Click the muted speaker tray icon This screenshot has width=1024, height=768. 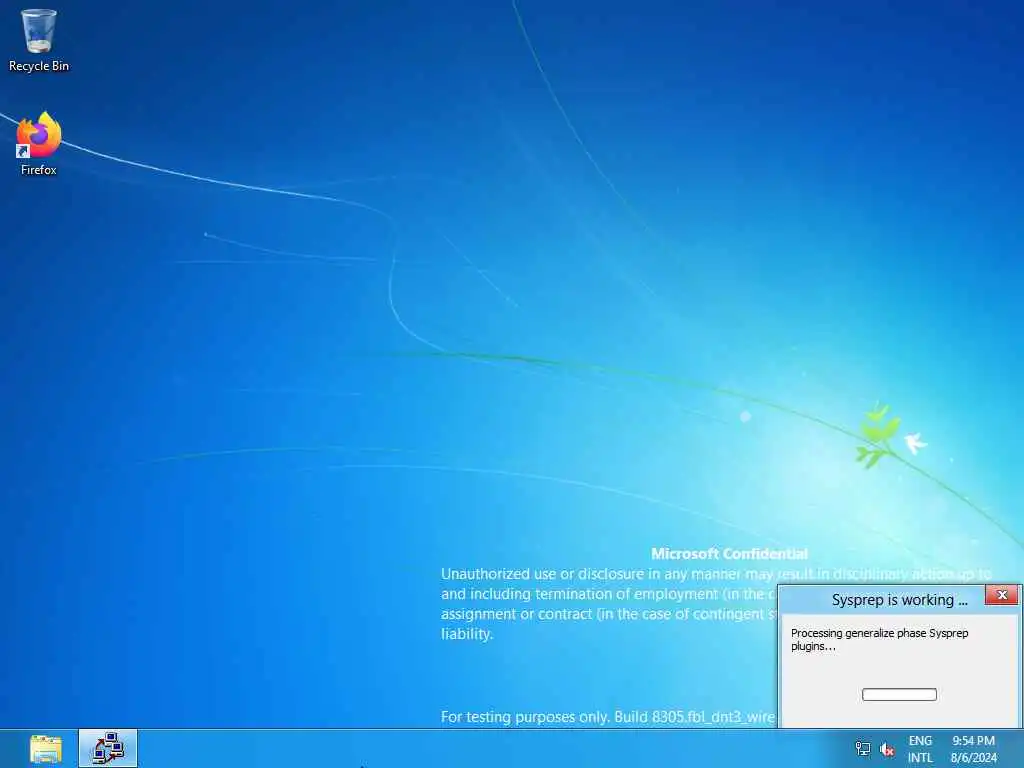point(887,749)
